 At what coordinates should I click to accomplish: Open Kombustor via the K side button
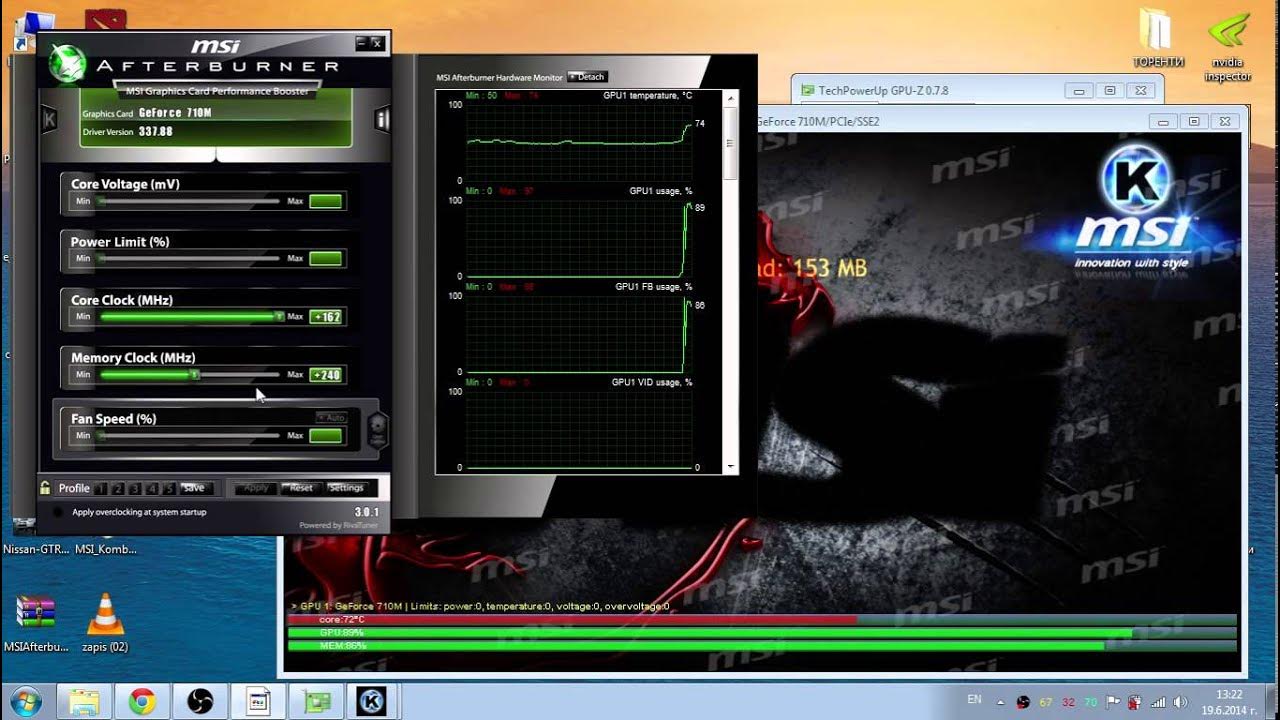coord(50,120)
